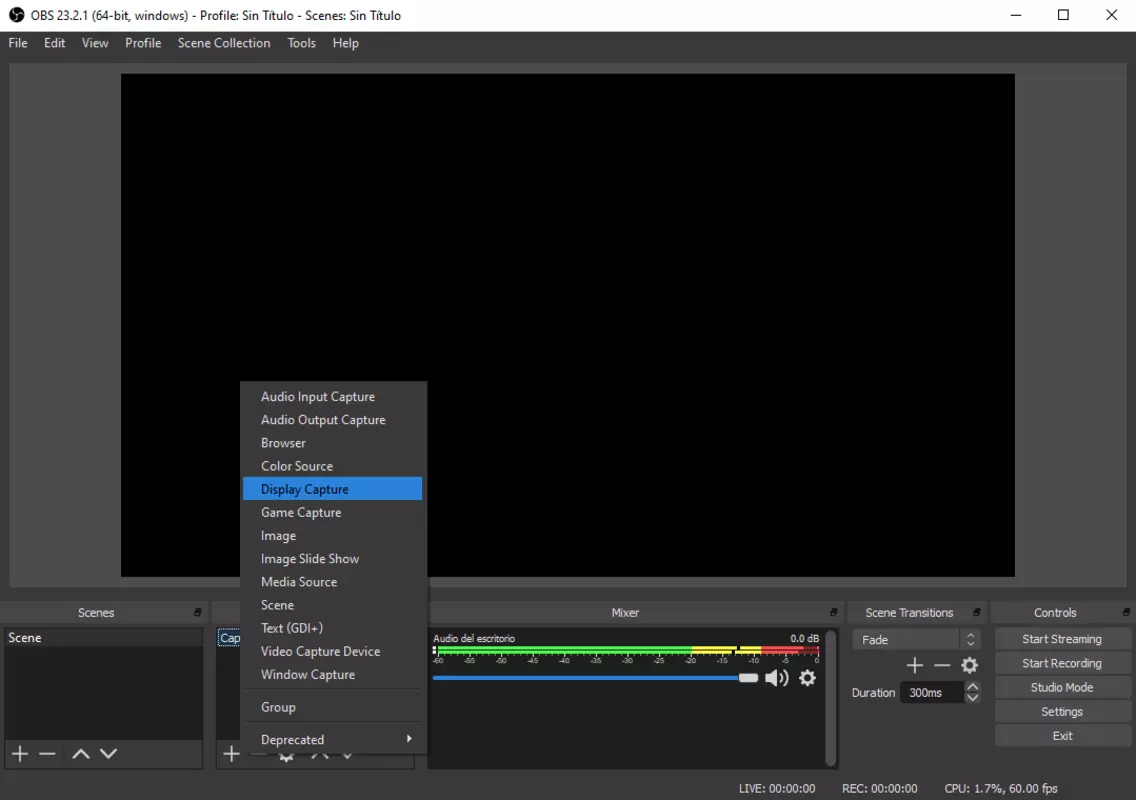
Task: Choose Audio Output Capture from the source menu
Action: pos(333,420)
